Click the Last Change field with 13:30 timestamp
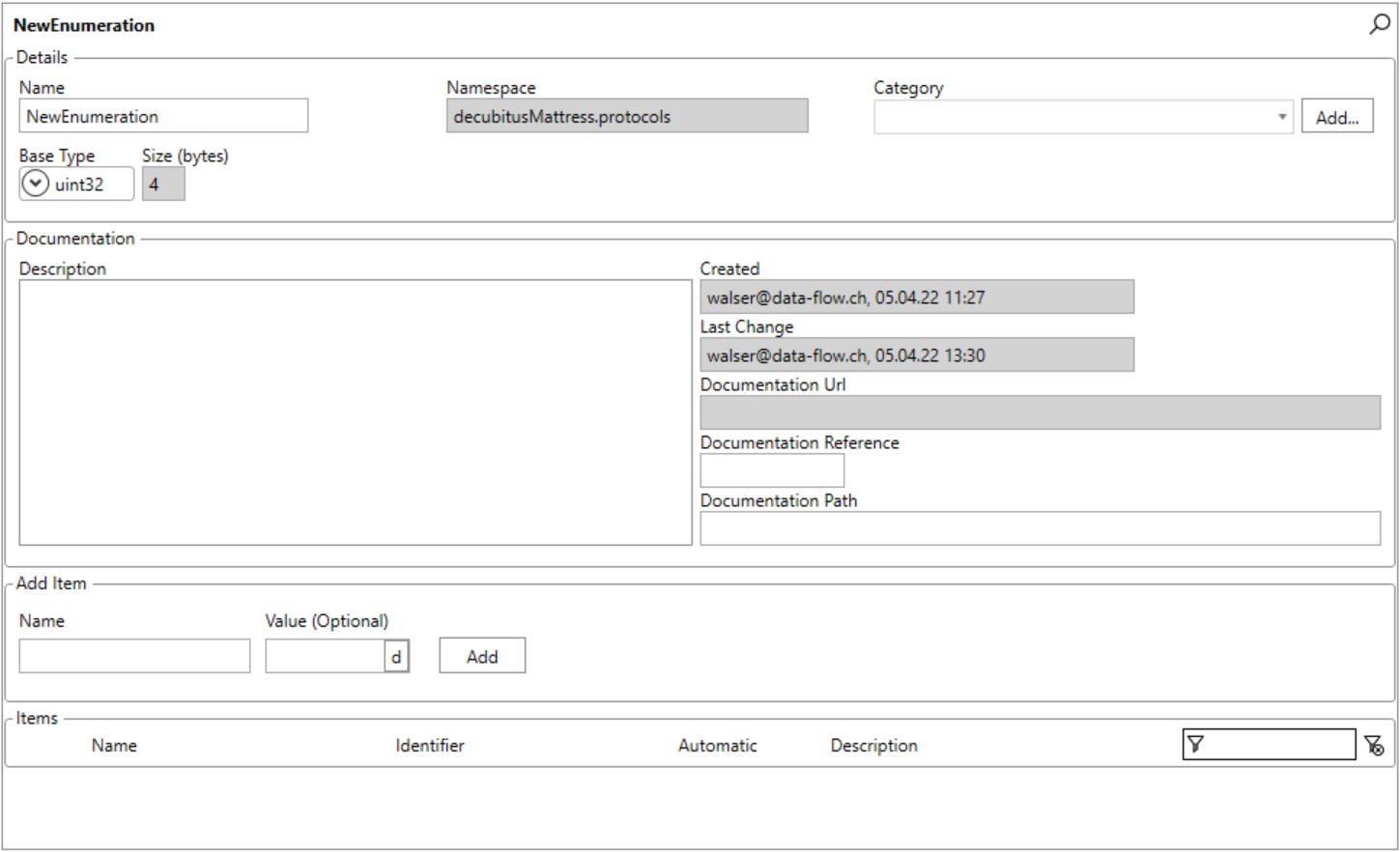 pos(917,355)
